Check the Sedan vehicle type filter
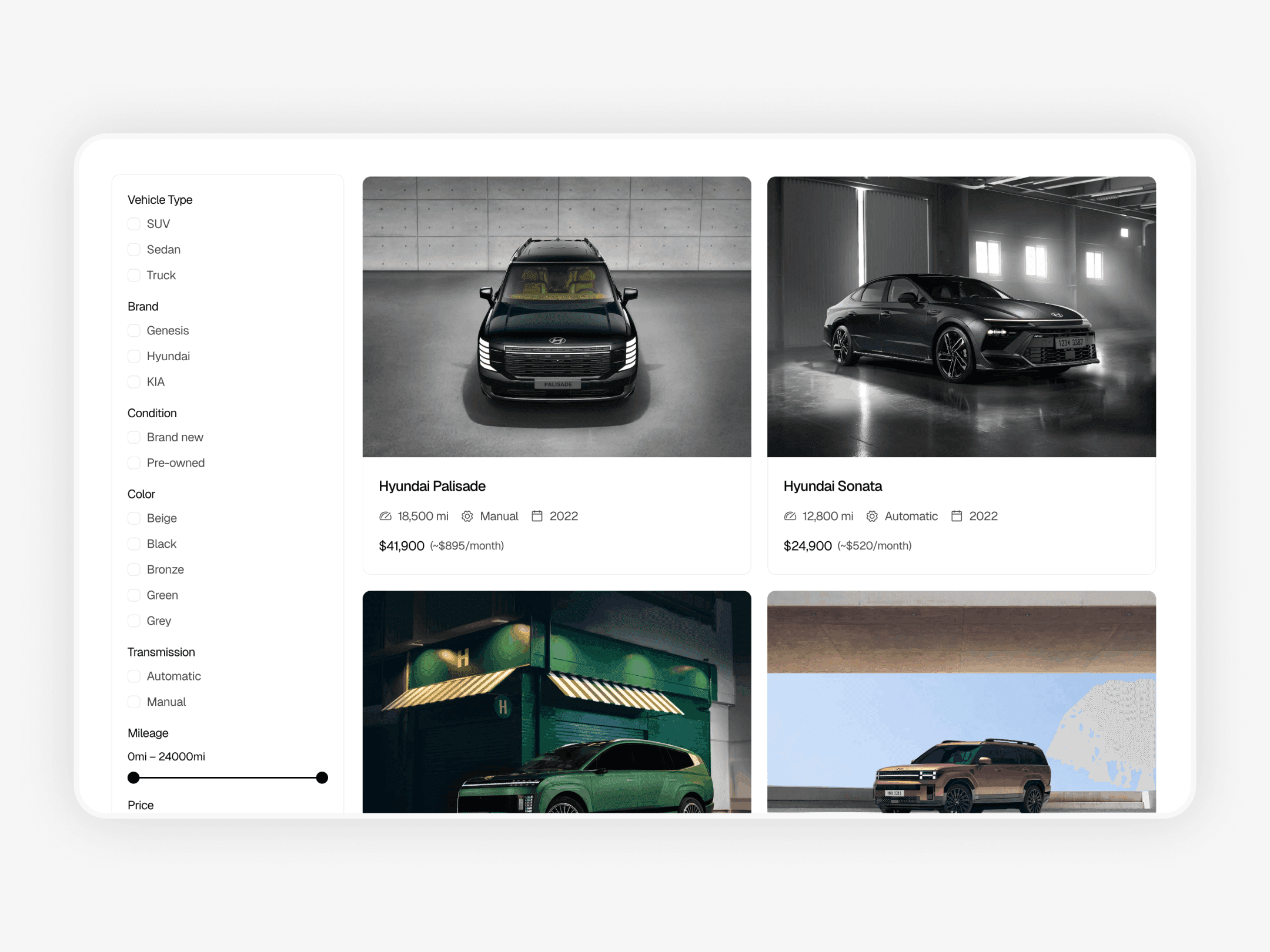The width and height of the screenshot is (1270, 952). tap(134, 249)
